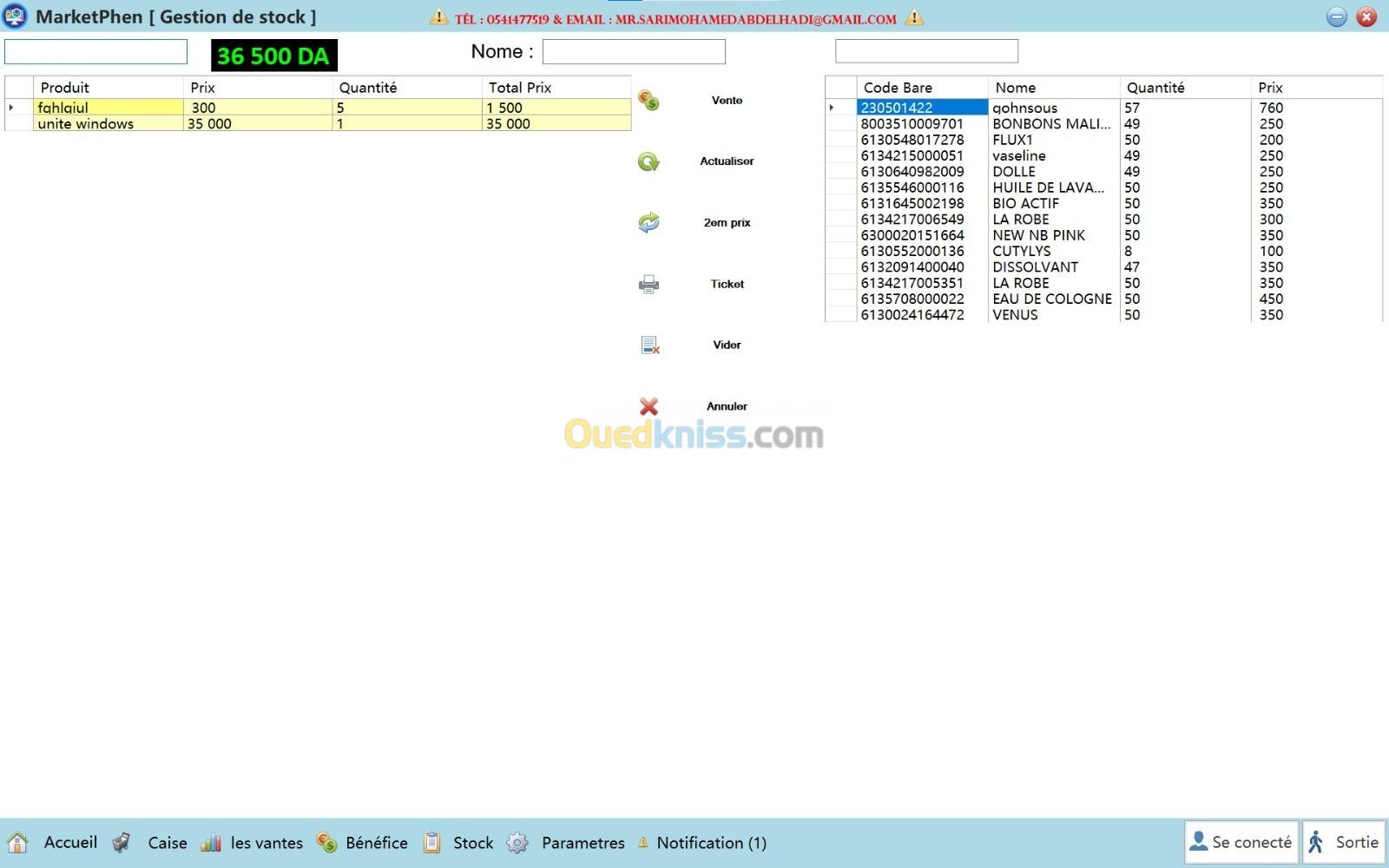Click the Produit column header
The height and width of the screenshot is (868, 1389).
pos(109,88)
